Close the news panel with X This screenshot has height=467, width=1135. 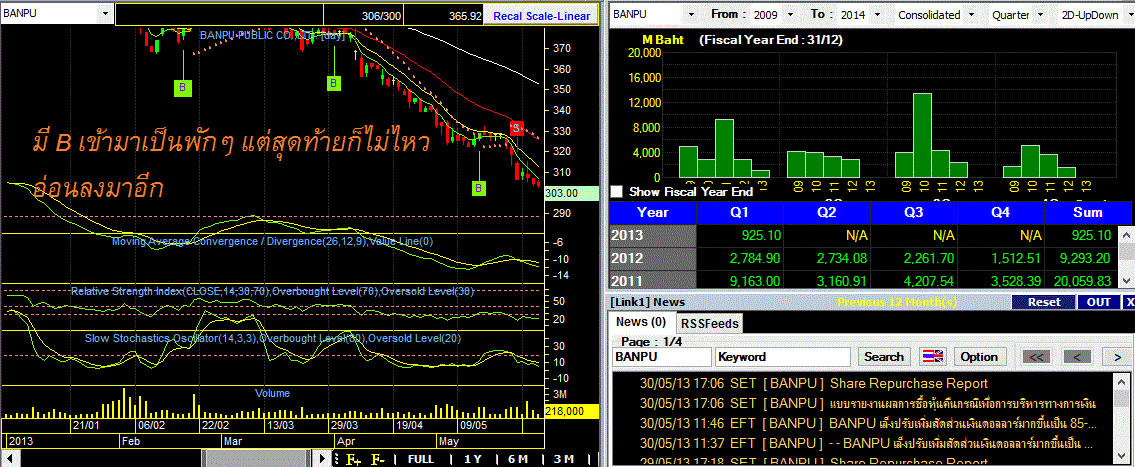1128,302
